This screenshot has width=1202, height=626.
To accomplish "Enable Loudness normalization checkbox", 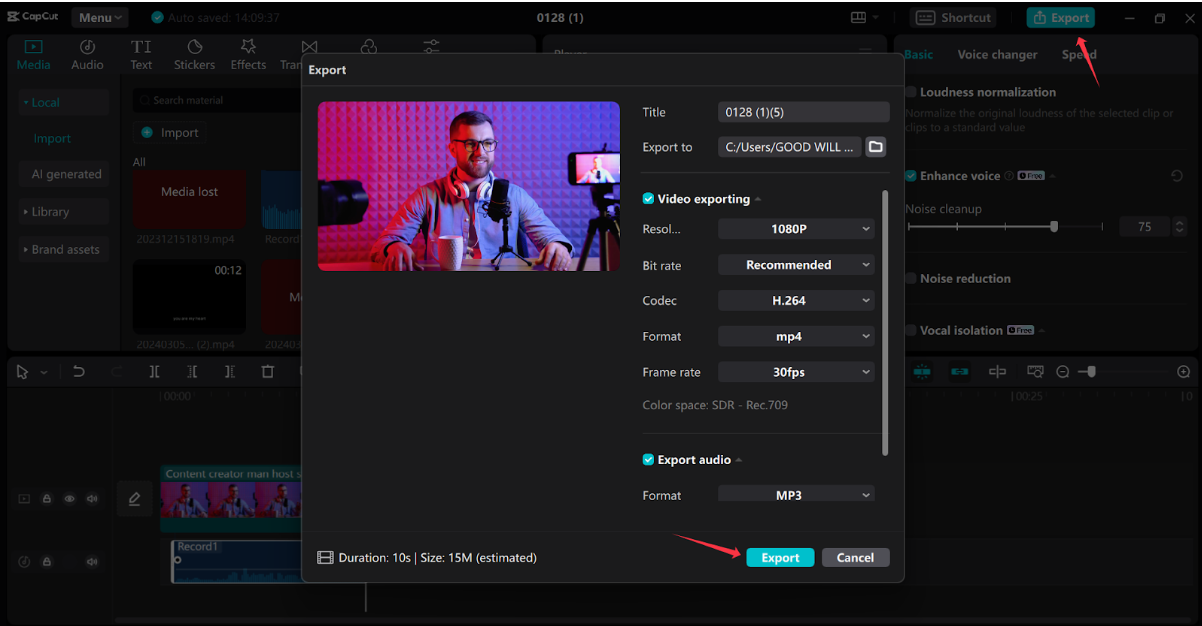I will (x=911, y=92).
